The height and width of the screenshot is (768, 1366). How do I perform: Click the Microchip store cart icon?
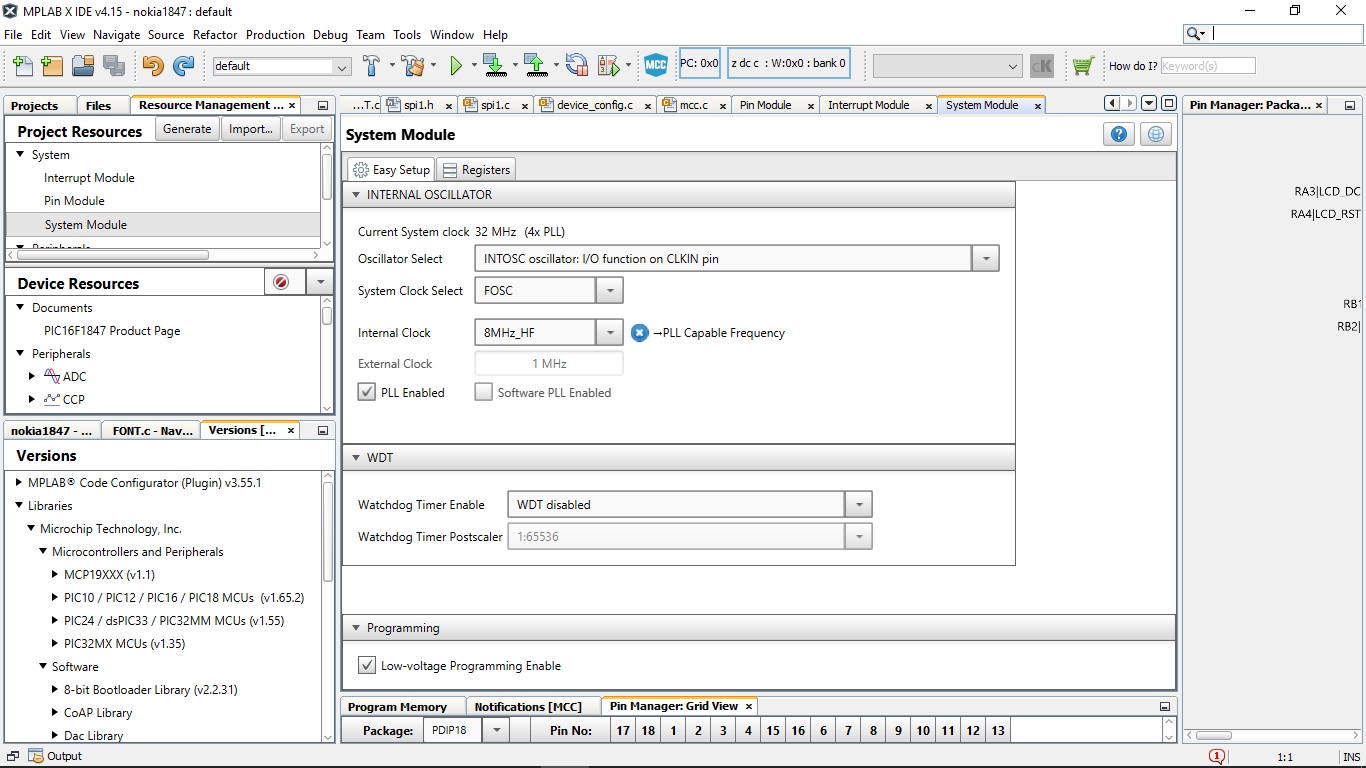[1082, 66]
